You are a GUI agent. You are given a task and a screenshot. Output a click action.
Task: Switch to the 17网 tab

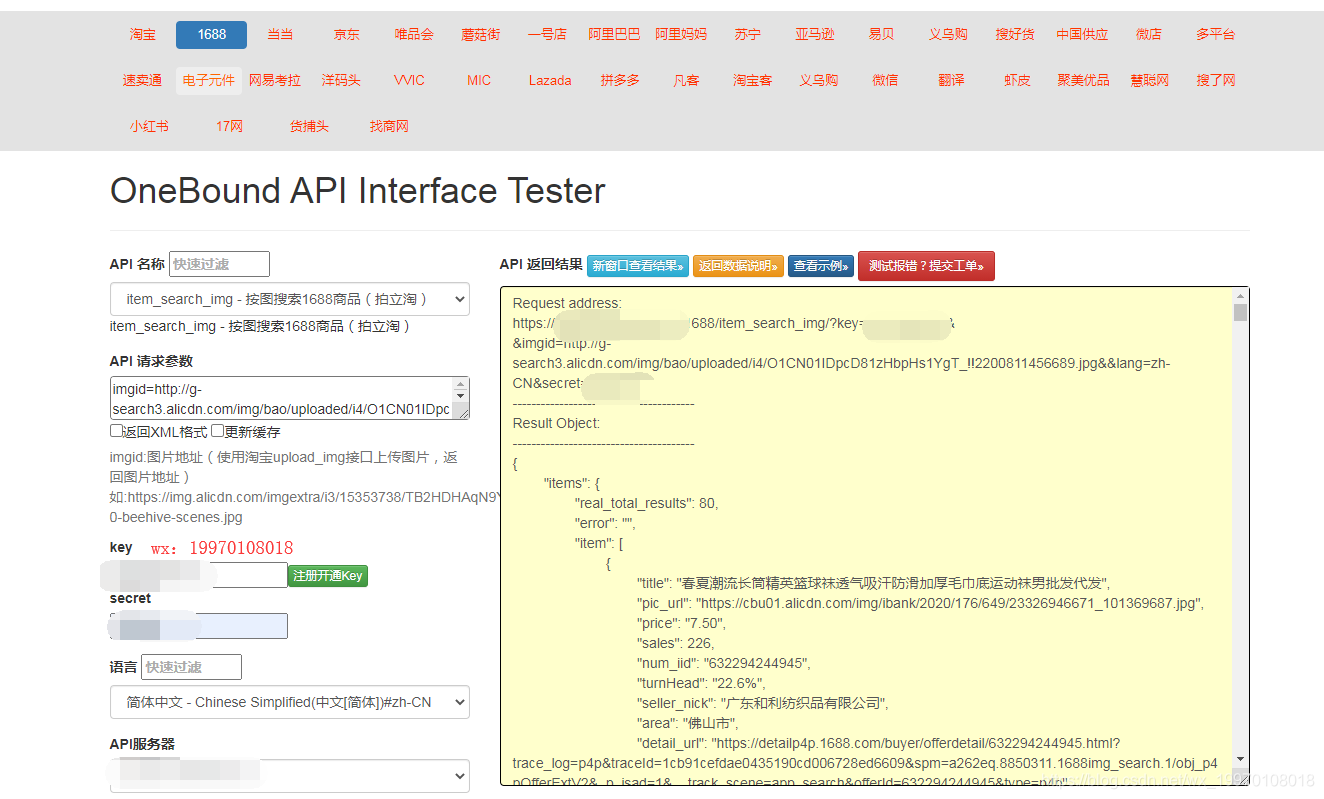pyautogui.click(x=229, y=126)
